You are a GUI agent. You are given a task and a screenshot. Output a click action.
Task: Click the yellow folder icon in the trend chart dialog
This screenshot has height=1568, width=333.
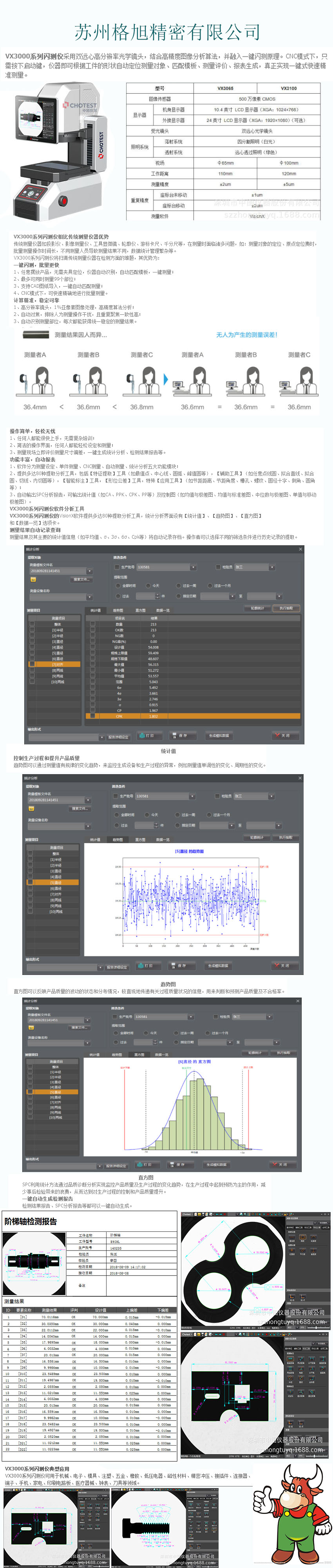click(31, 808)
